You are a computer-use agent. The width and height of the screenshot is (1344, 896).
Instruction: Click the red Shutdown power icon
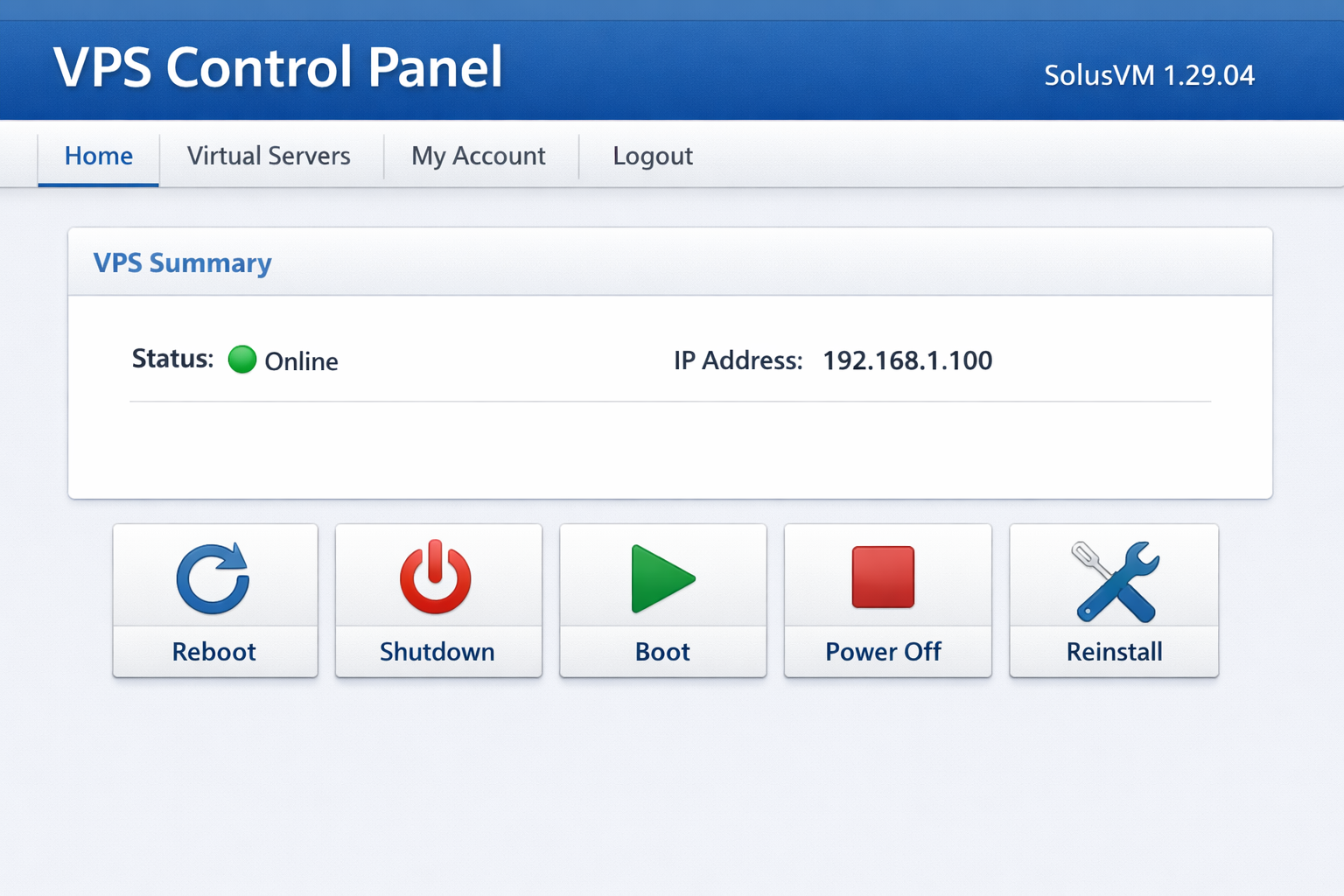(x=436, y=577)
